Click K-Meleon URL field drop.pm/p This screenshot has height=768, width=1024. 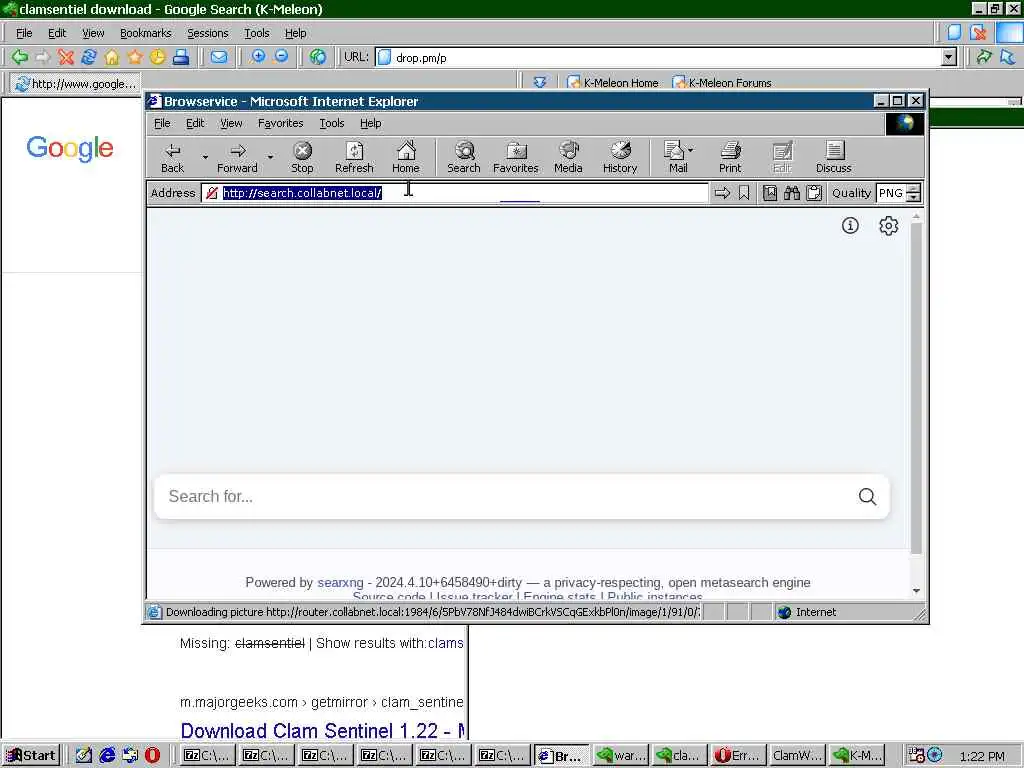click(666, 57)
